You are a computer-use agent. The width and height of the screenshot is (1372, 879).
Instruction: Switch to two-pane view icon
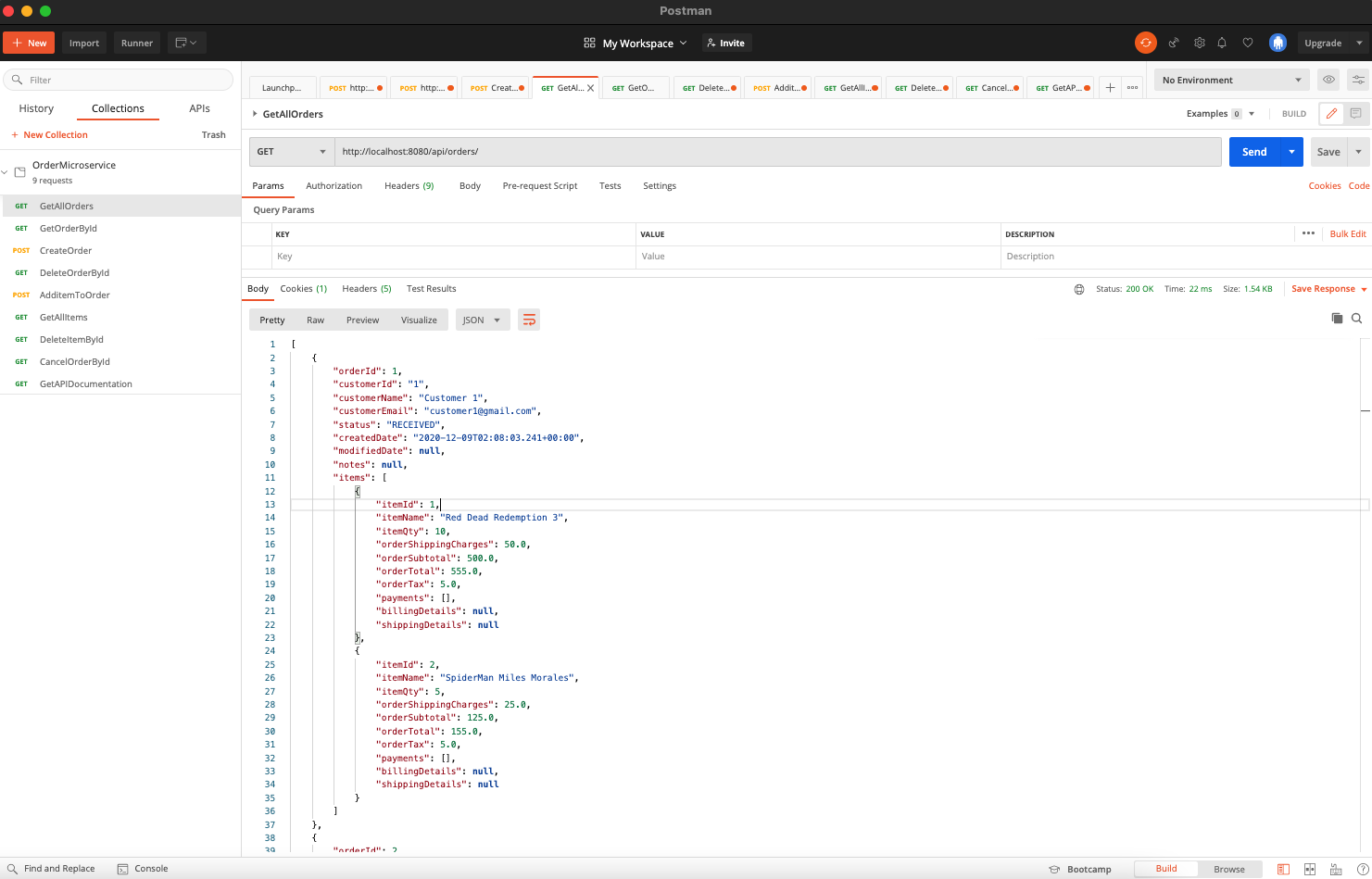[1310, 869]
